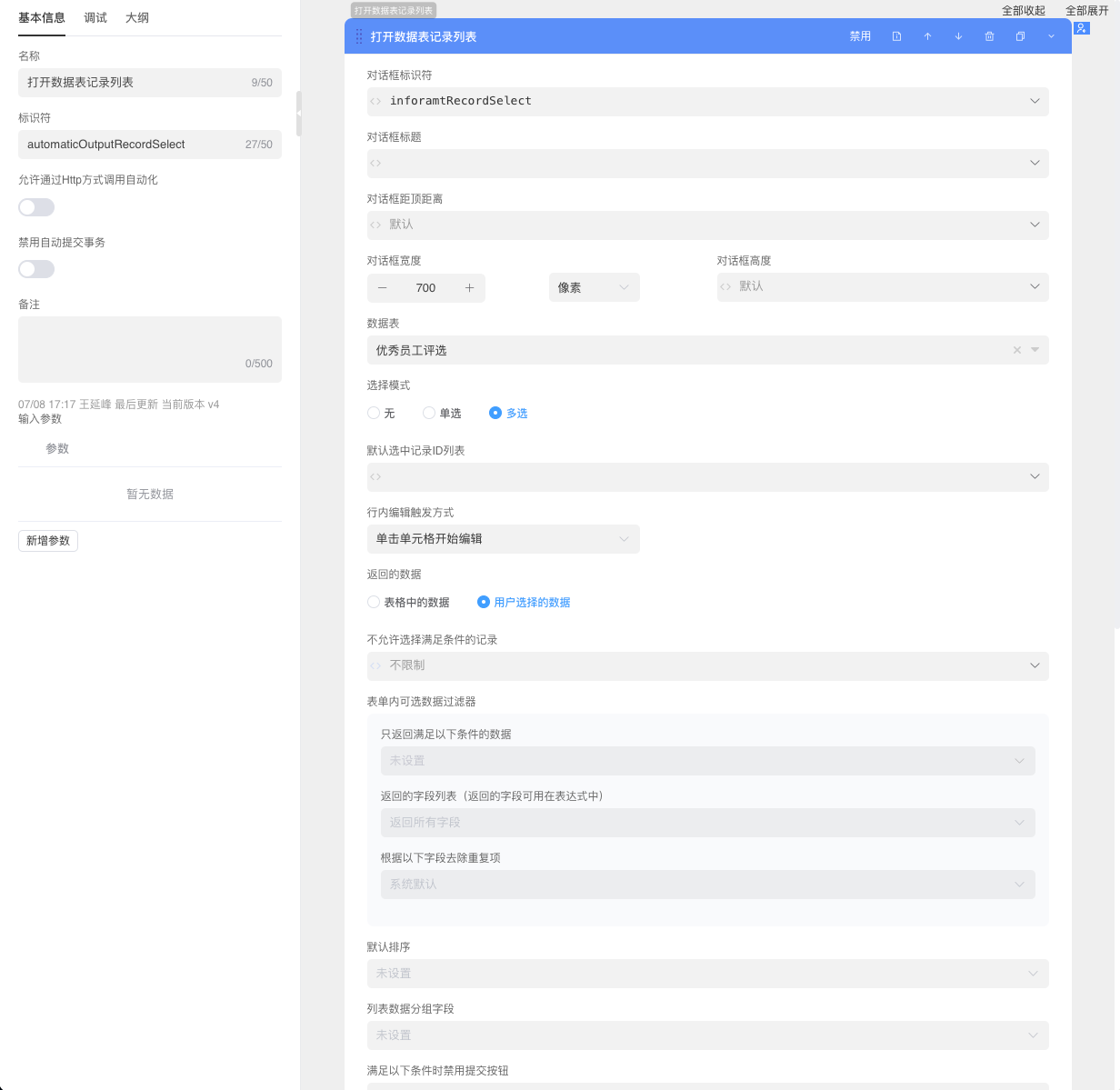Toggle the 禁用自动提交事务 switch
The image size is (1120, 1090).
coord(36,269)
